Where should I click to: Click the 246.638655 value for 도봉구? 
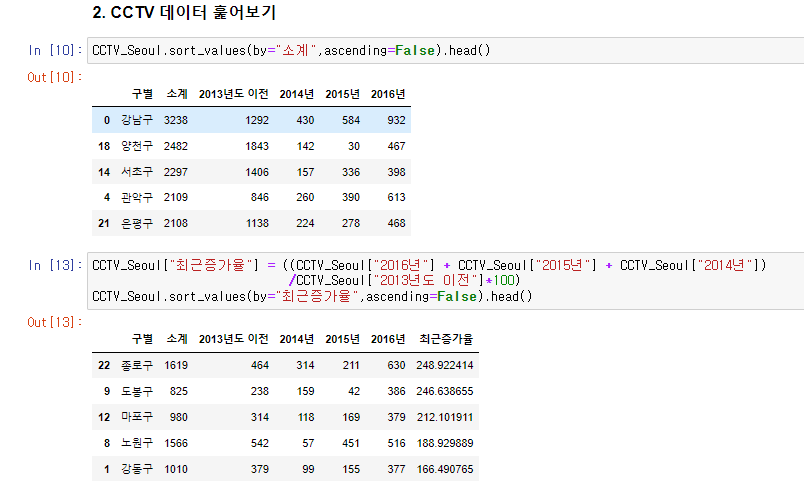[x=445, y=391]
